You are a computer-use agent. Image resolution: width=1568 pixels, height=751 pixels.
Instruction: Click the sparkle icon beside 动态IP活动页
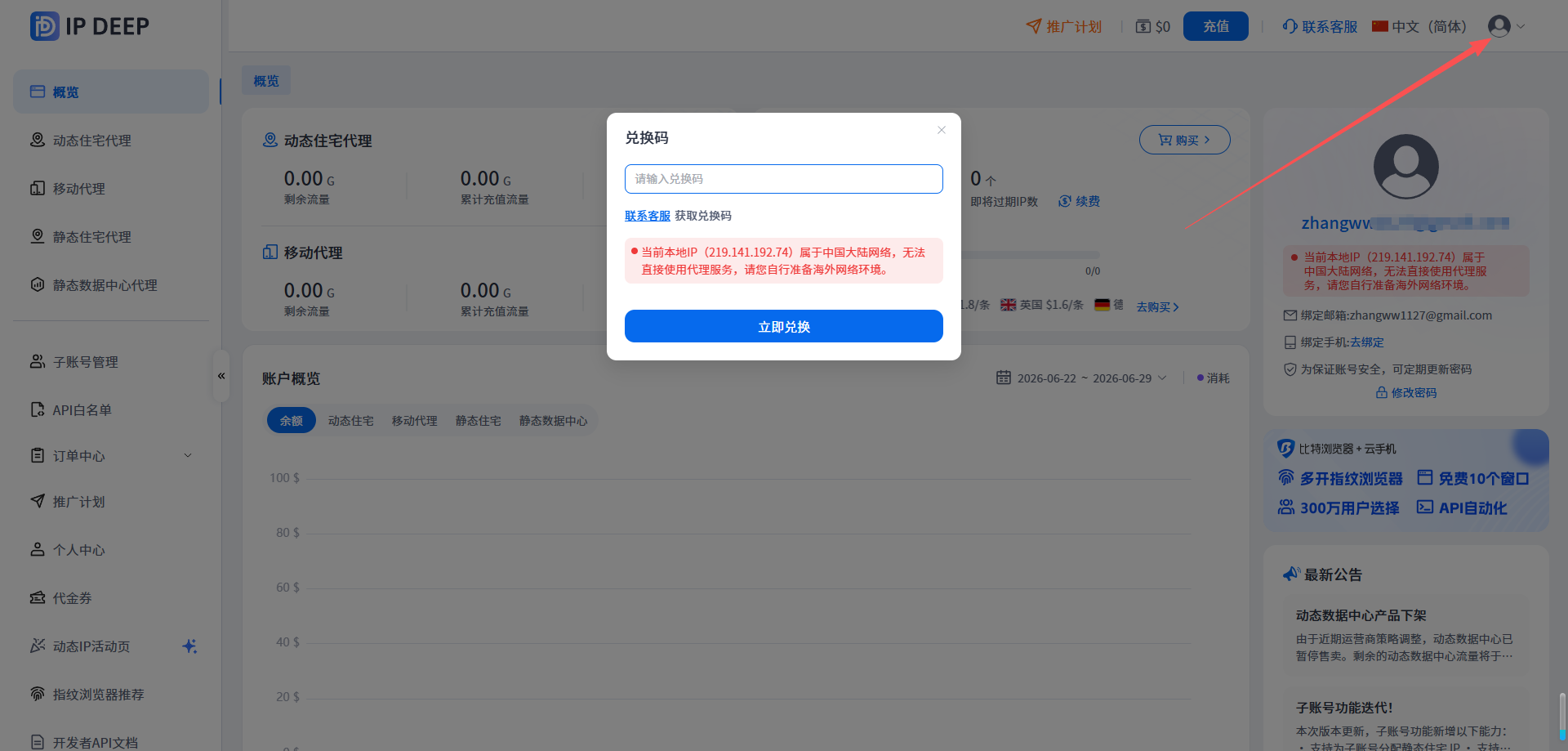[x=189, y=646]
